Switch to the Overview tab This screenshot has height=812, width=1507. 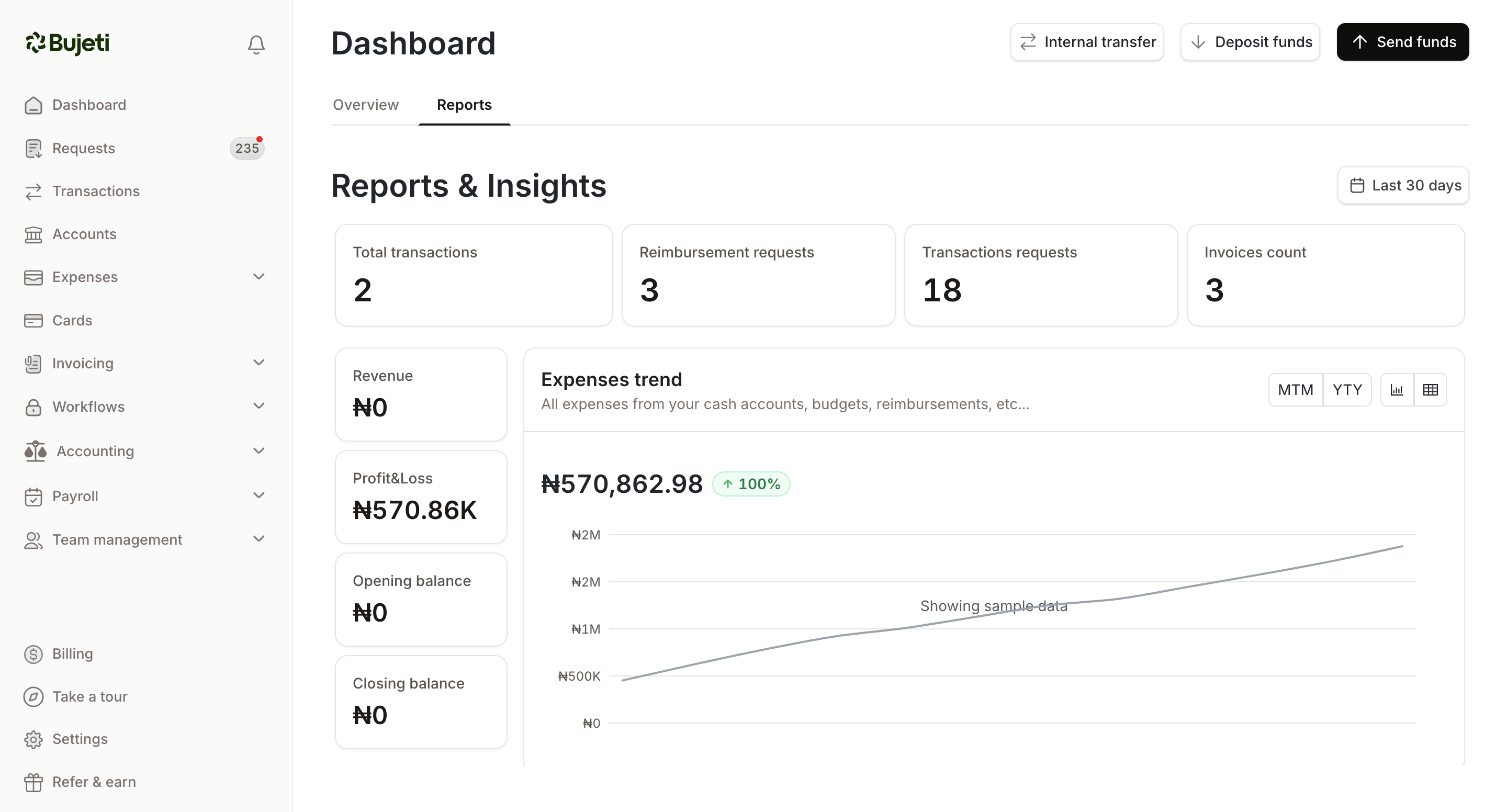coord(366,105)
